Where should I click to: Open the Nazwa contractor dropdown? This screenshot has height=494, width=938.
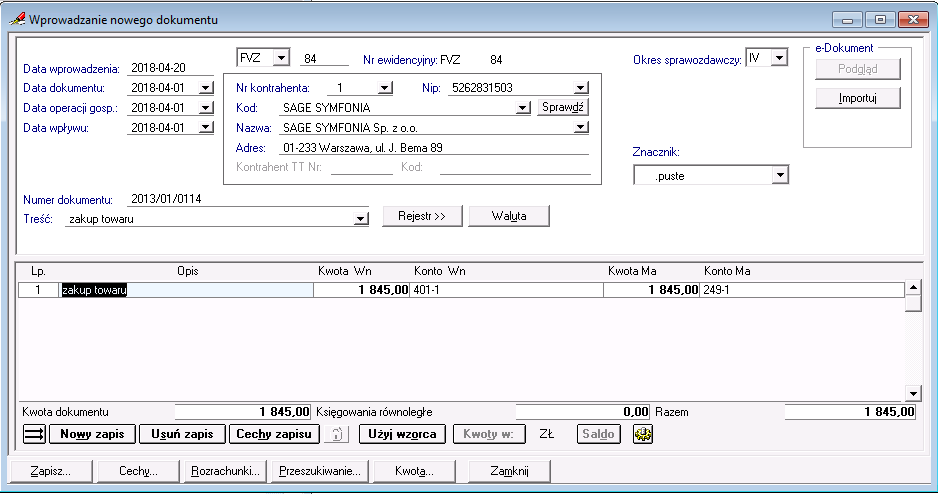[x=581, y=128]
